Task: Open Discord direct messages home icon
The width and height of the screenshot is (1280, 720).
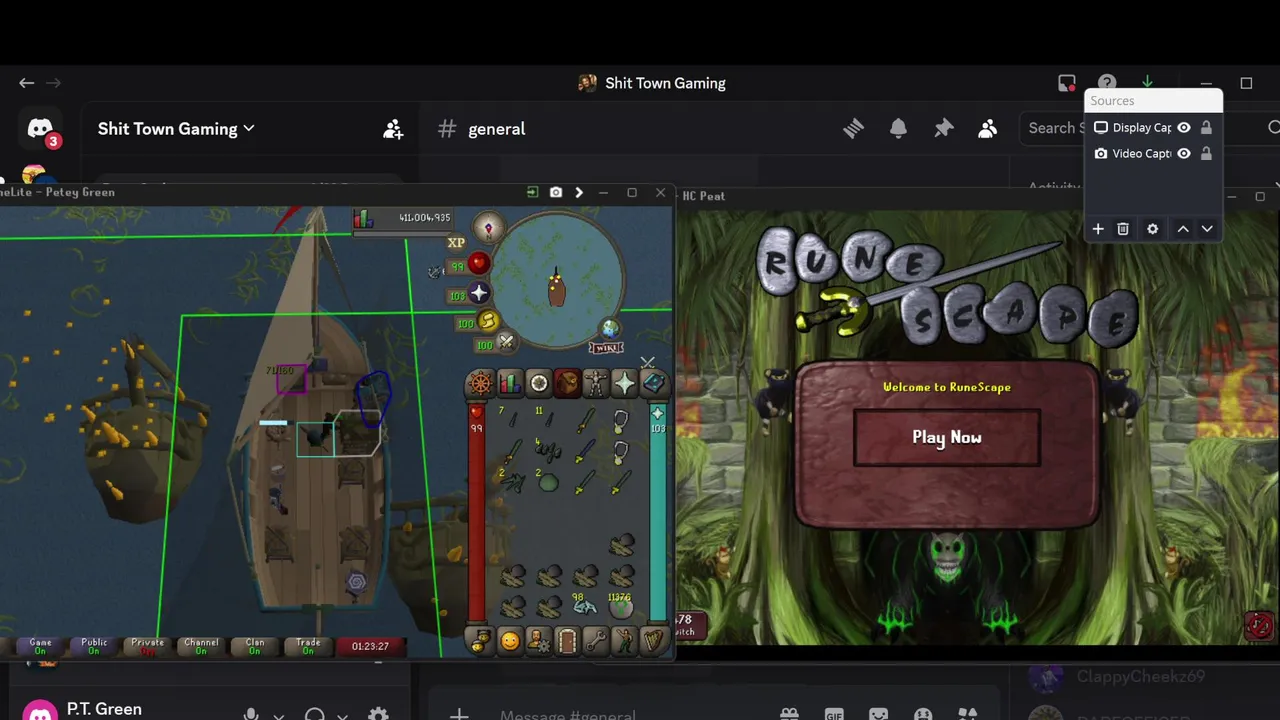Action: click(x=40, y=129)
